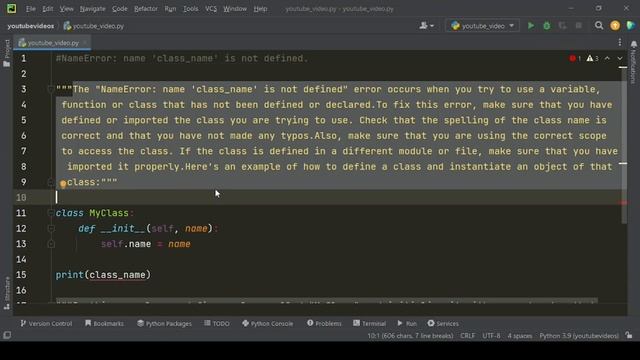Open the File menu
Screen dimensions: 640x360
click(31, 9)
